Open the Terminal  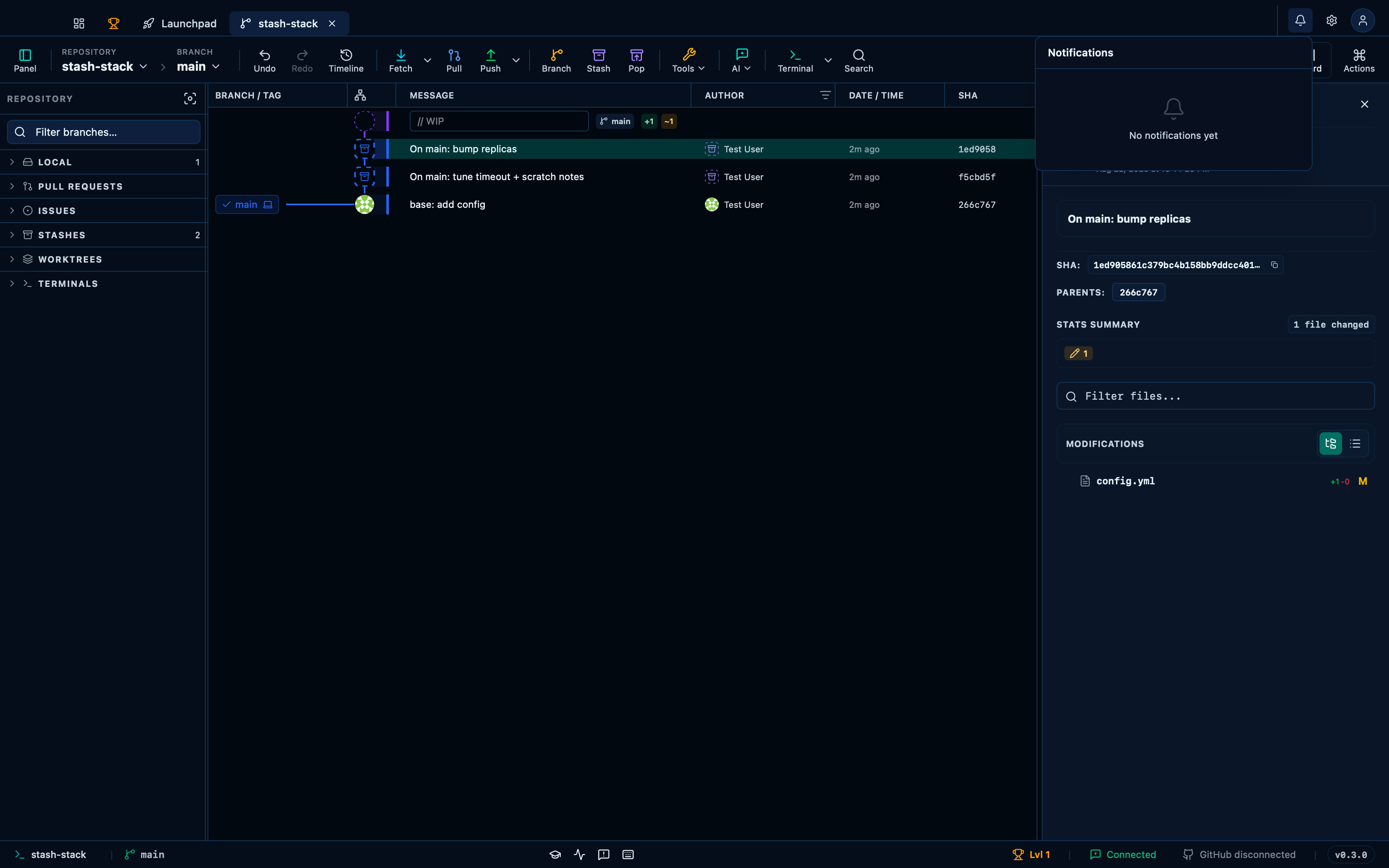tap(795, 60)
